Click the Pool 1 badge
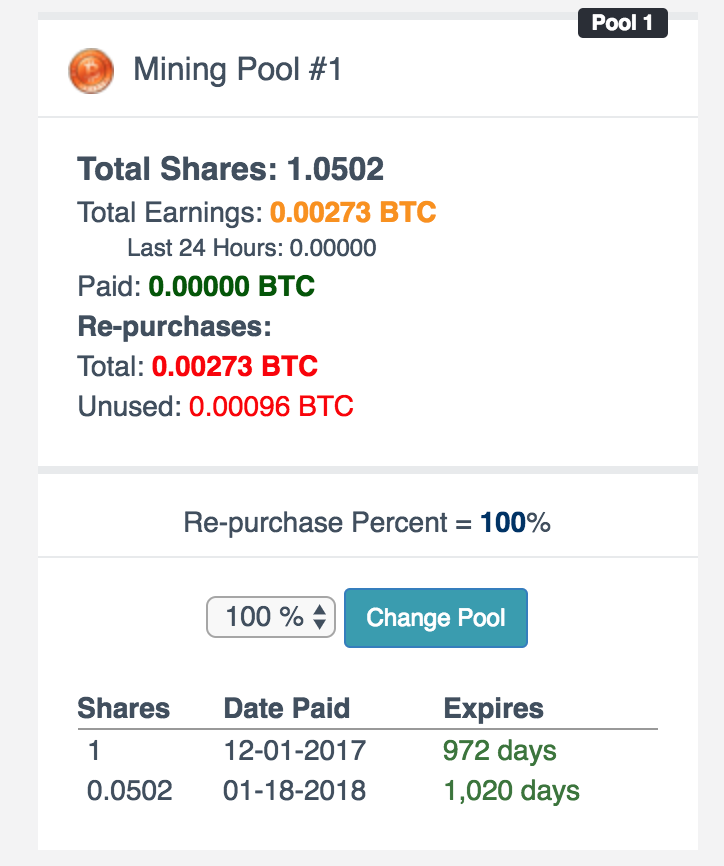Image resolution: width=724 pixels, height=866 pixels. [622, 23]
